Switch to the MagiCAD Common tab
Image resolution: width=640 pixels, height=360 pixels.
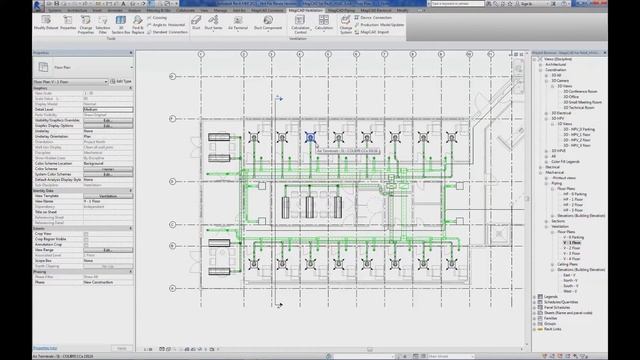(x=267, y=10)
